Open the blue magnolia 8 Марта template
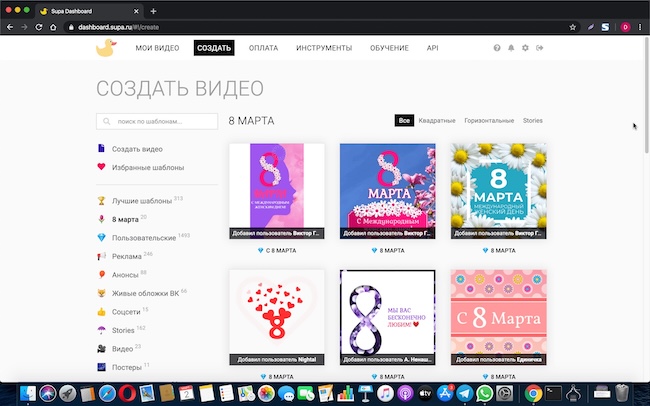 [388, 191]
